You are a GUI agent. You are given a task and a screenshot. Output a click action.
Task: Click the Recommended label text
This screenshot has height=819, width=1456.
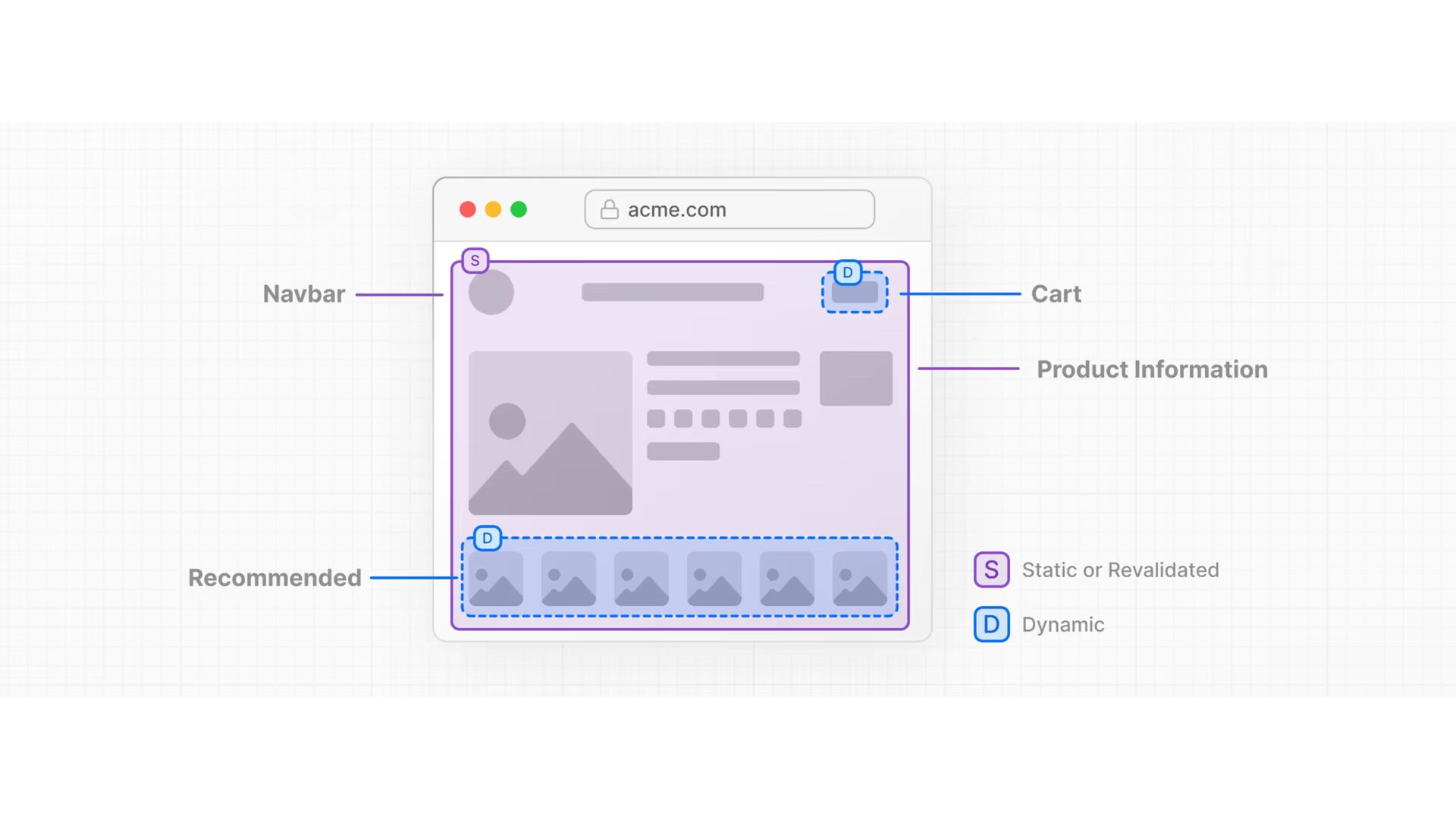(275, 578)
